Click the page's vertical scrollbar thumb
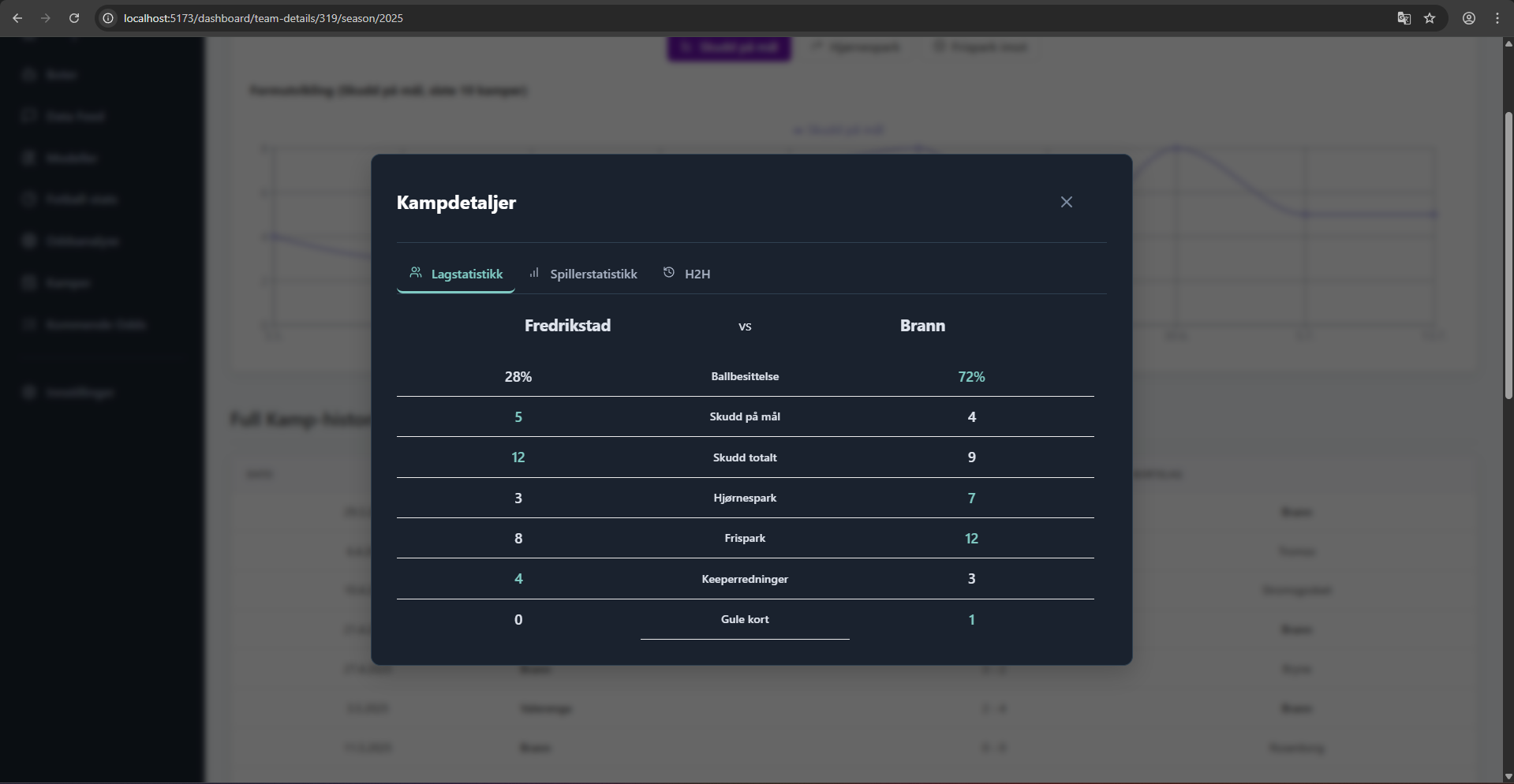The image size is (1514, 784). tap(1508, 256)
